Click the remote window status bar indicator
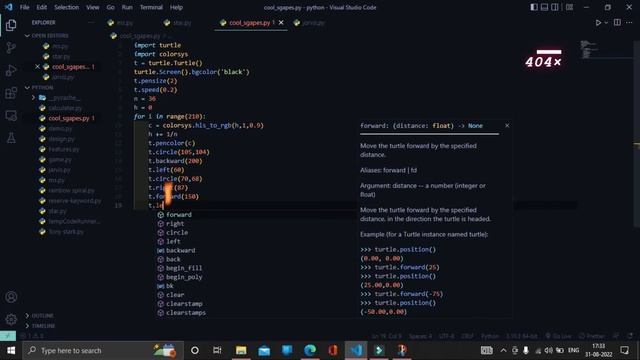 [x=8, y=336]
